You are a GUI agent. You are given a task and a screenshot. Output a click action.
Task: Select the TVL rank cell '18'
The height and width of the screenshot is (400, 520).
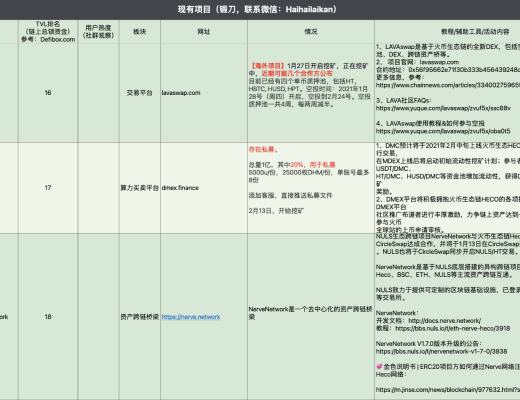[48, 317]
